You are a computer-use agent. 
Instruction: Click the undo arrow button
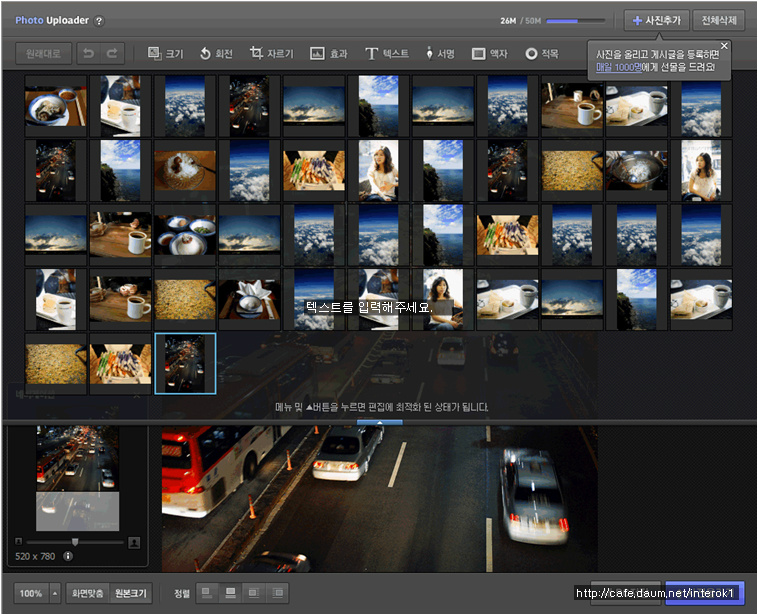pyautogui.click(x=87, y=53)
